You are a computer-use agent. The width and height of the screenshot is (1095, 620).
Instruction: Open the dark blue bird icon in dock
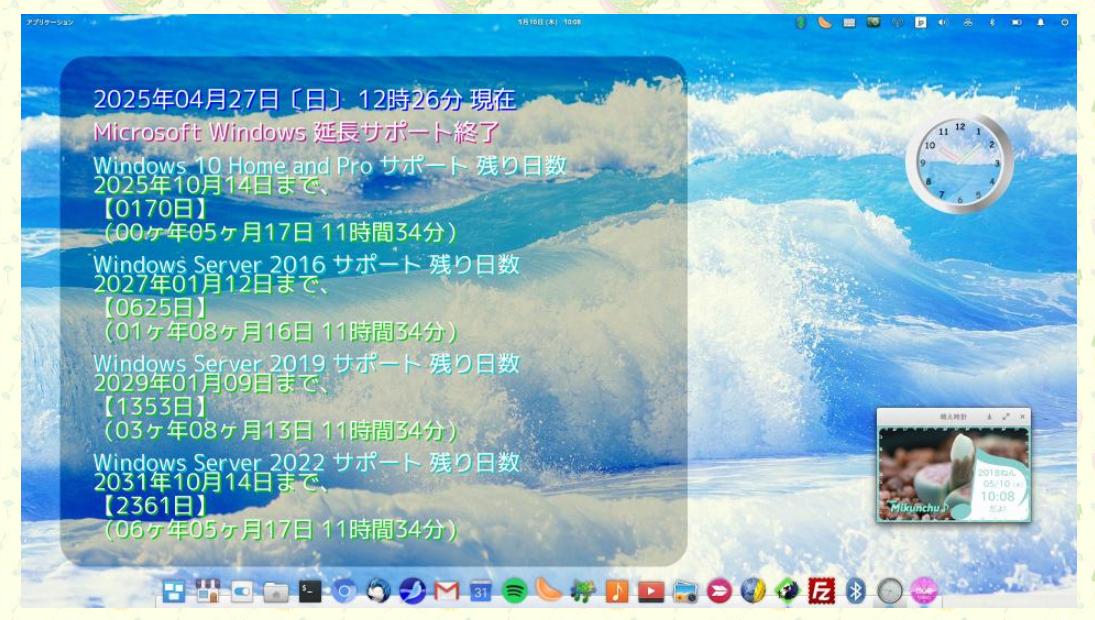[412, 591]
